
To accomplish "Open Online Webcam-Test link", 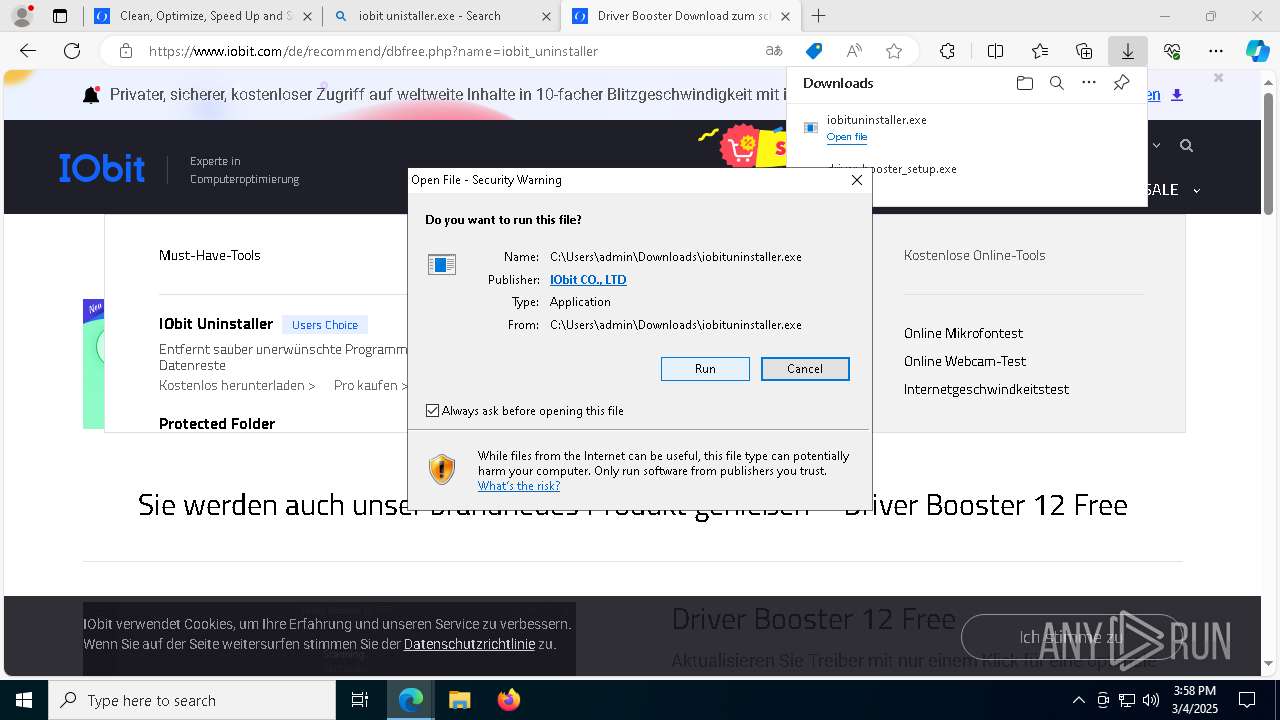I will tap(965, 361).
